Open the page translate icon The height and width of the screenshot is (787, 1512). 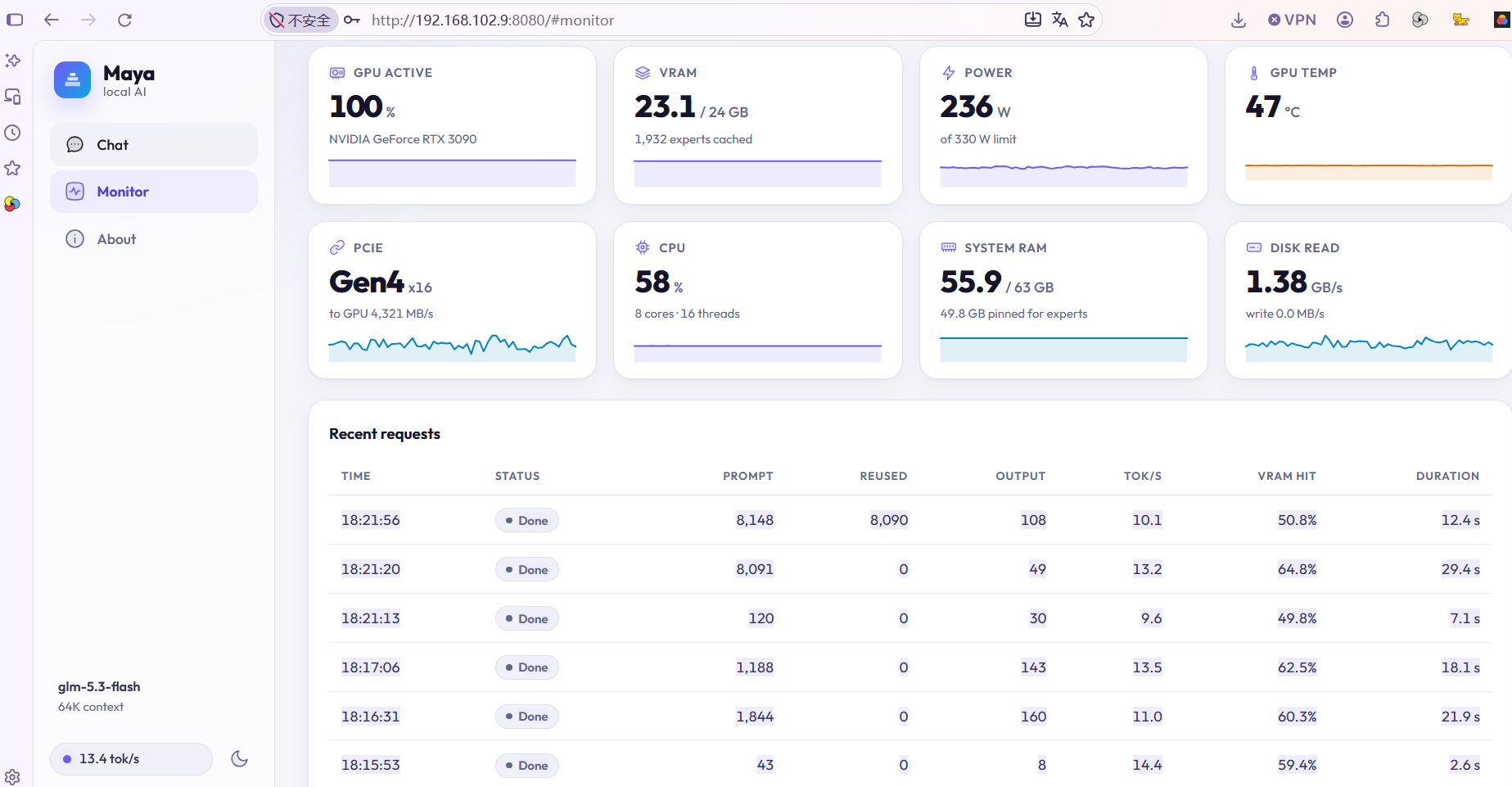click(1060, 20)
